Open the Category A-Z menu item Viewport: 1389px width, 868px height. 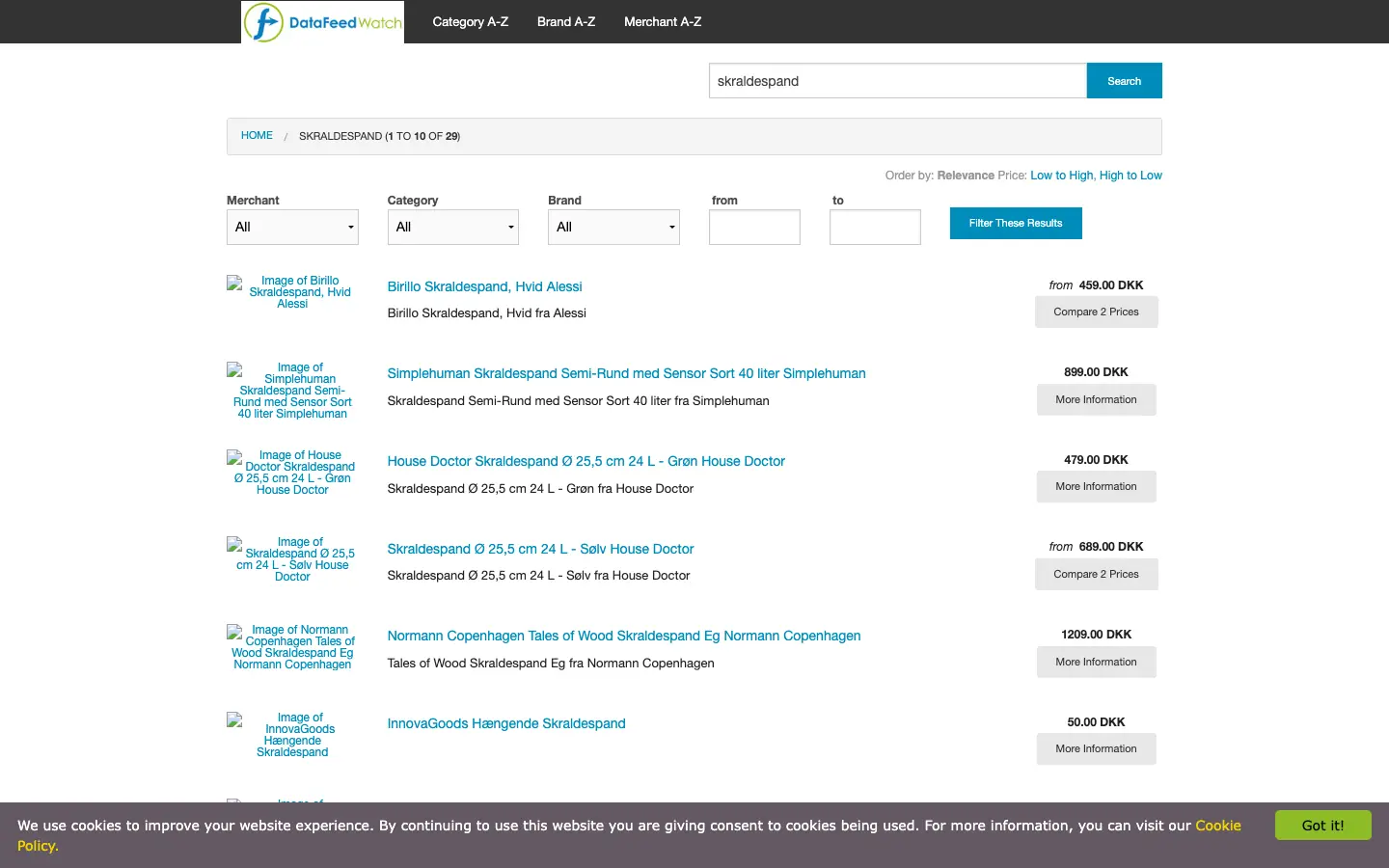pos(471,21)
